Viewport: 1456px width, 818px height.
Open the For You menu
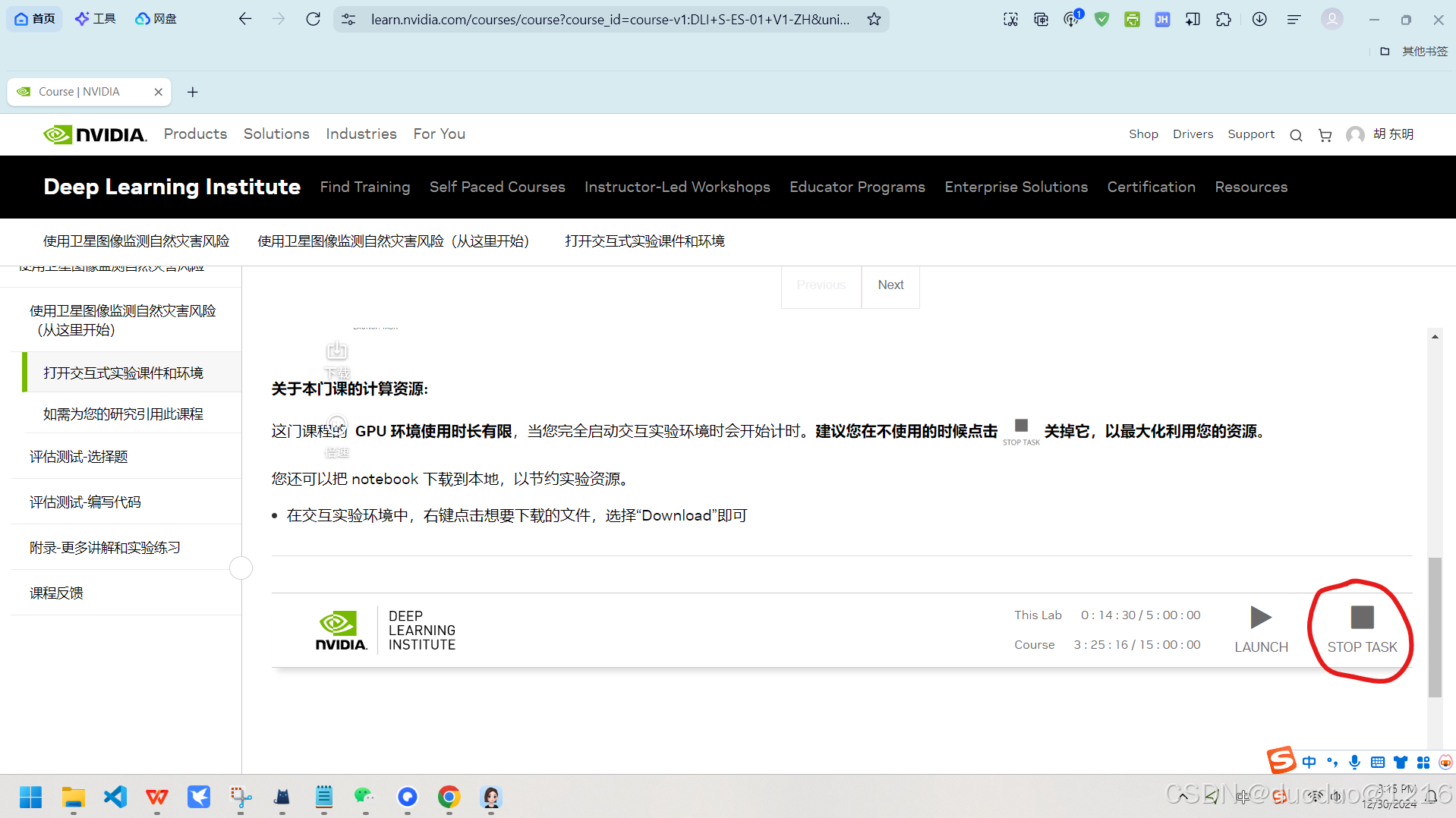(439, 134)
